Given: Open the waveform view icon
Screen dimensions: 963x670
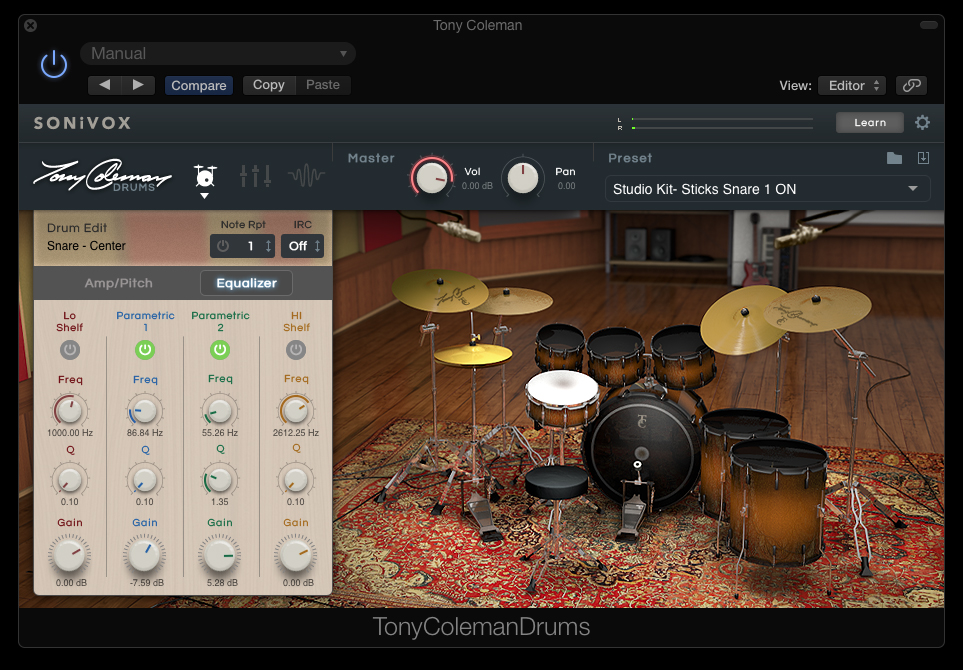Looking at the screenshot, I should pos(306,176).
